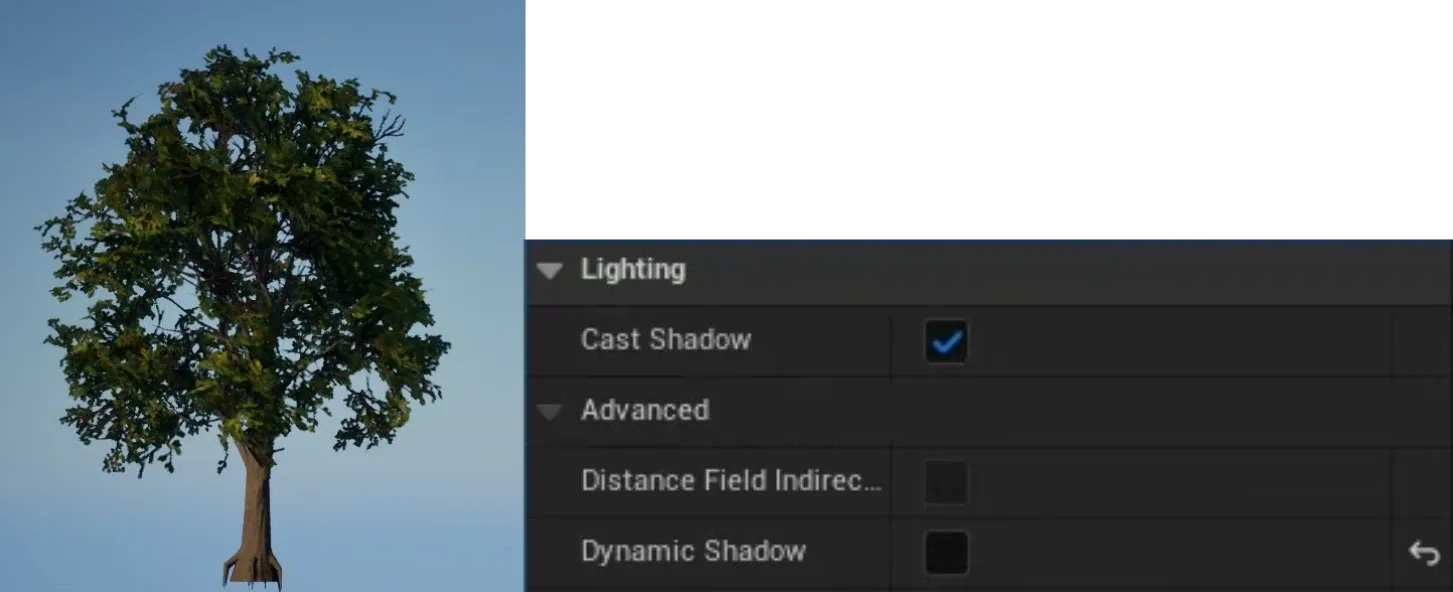The image size is (1453, 592).
Task: Tick the greyed Distance Field Indirect checkbox
Action: tap(946, 482)
